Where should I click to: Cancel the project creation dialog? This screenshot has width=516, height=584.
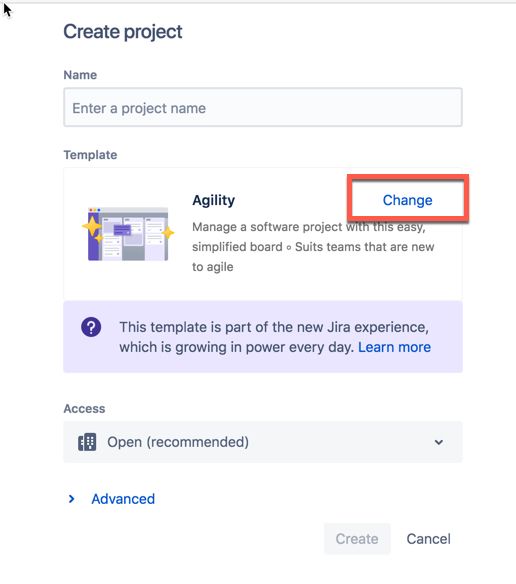tap(428, 539)
